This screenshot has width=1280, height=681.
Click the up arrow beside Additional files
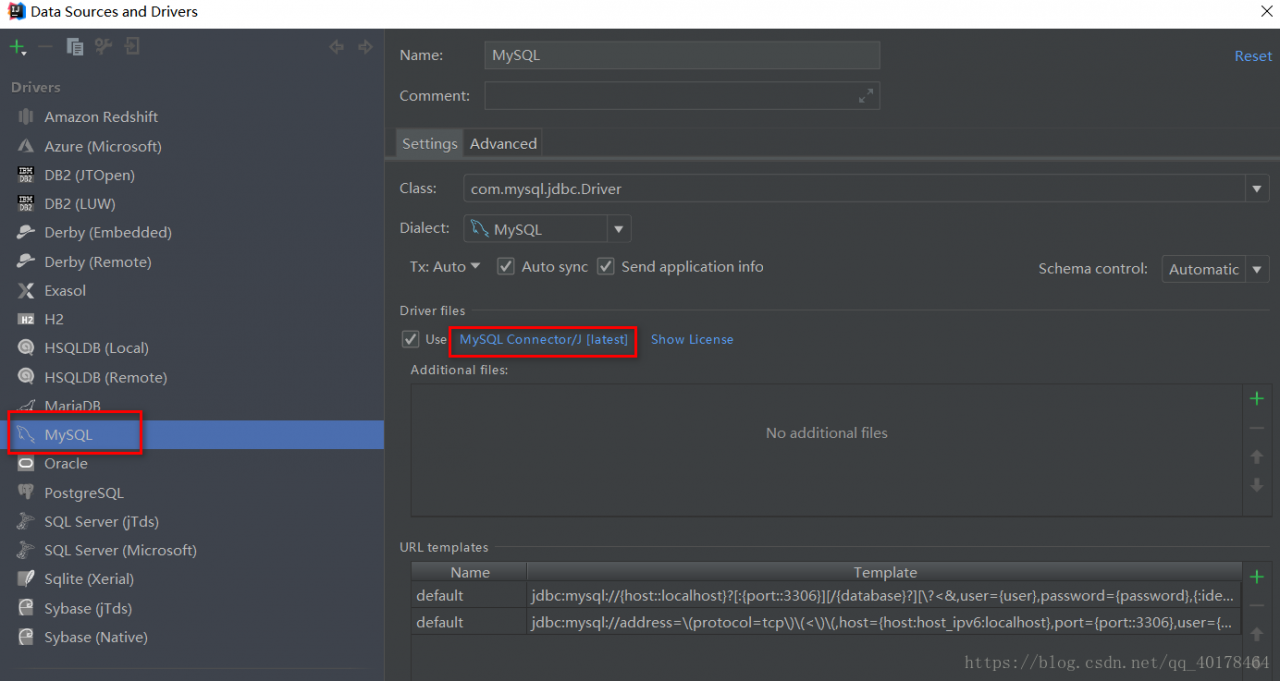1257,457
